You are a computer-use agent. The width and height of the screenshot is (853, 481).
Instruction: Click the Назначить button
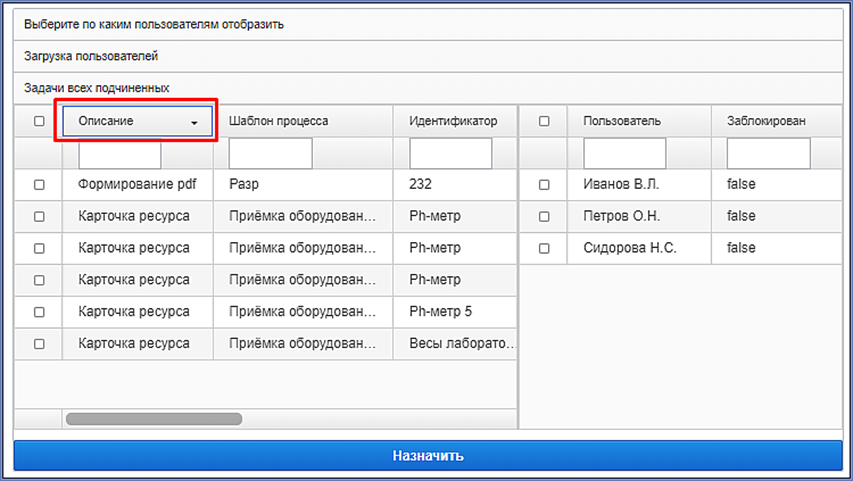(x=428, y=455)
